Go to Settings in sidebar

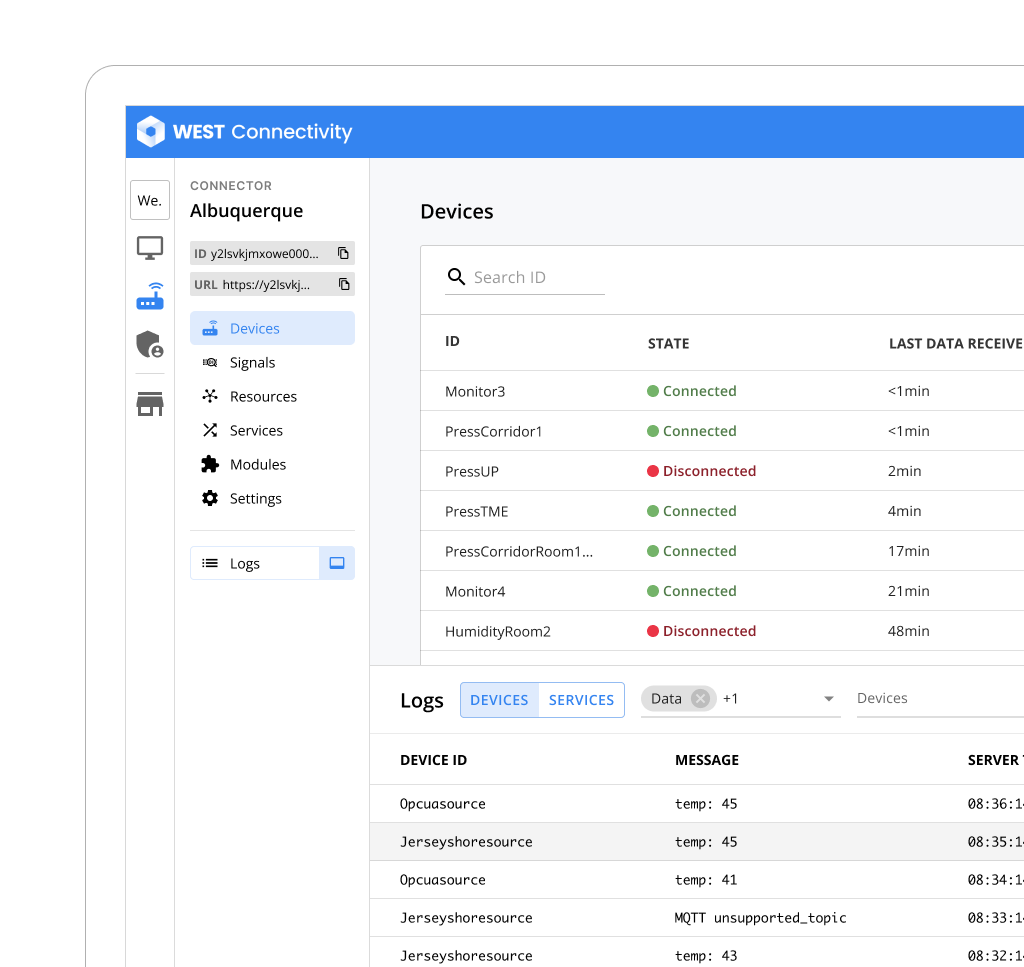point(272,498)
